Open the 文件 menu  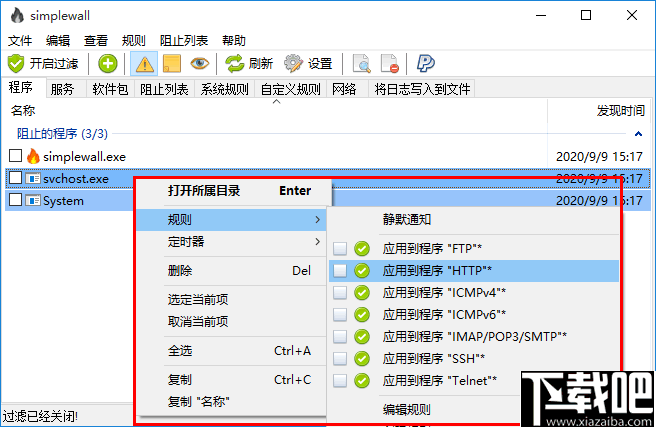tap(20, 41)
